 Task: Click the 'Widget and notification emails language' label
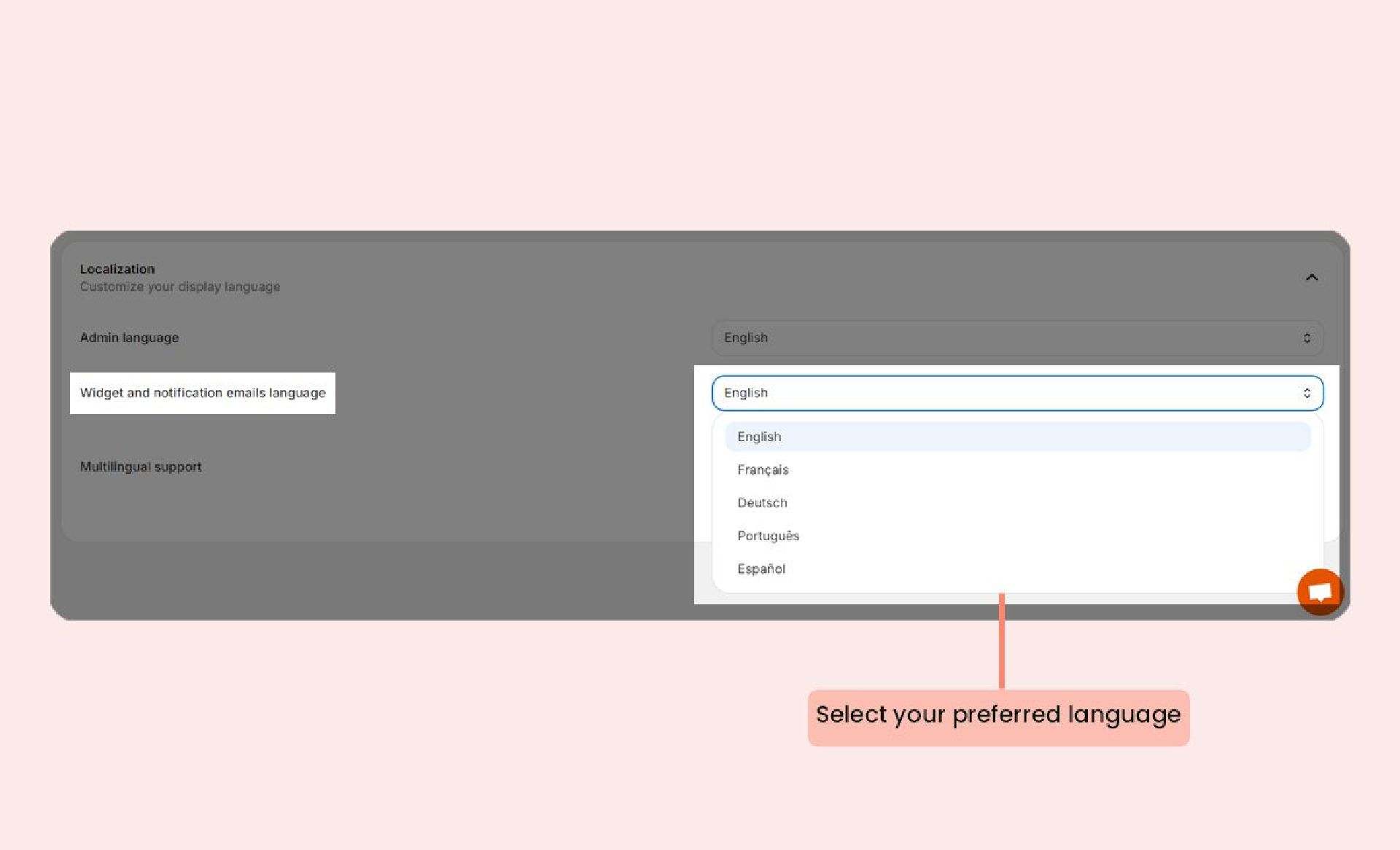point(203,393)
